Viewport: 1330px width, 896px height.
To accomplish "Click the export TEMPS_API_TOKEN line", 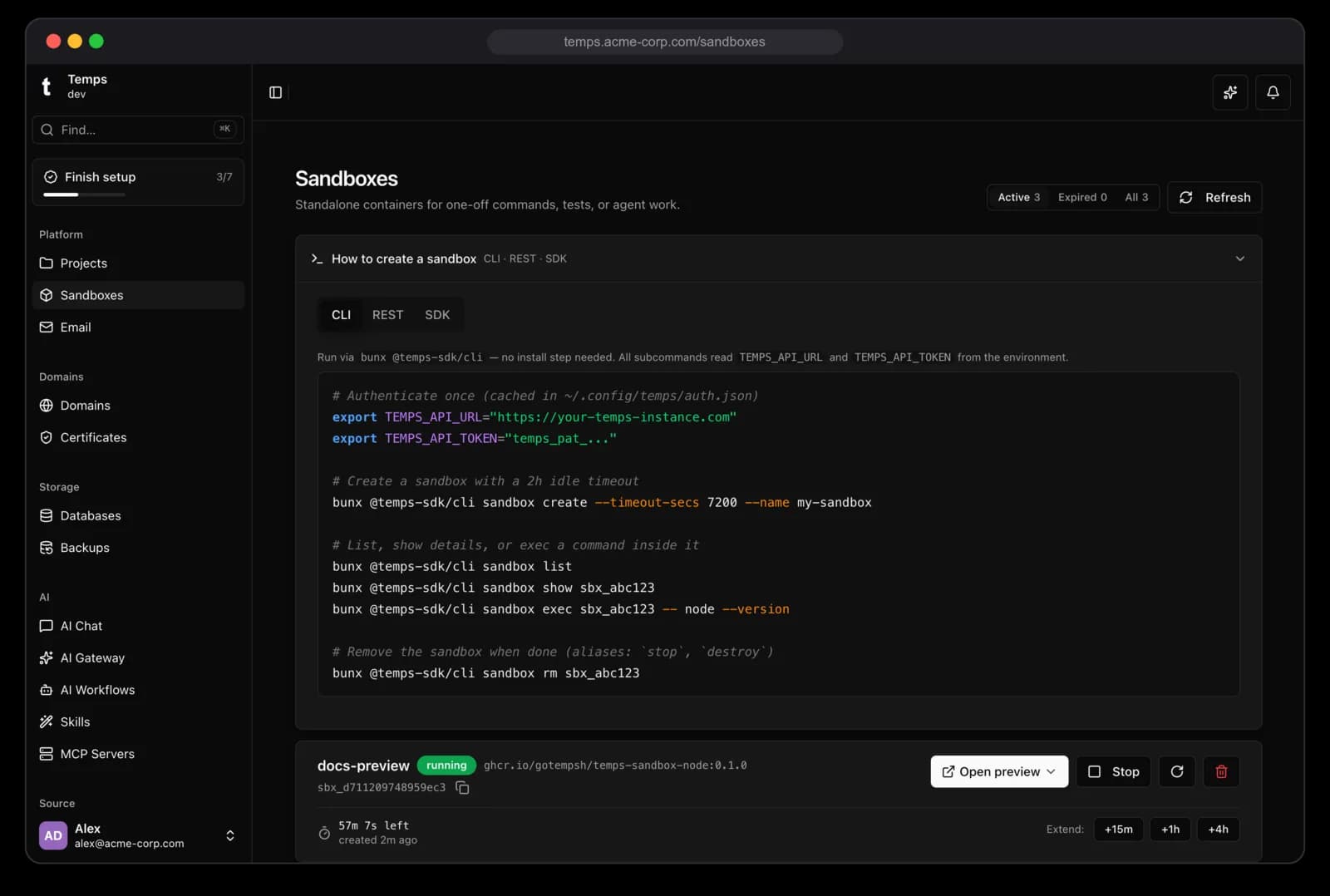I will (474, 439).
